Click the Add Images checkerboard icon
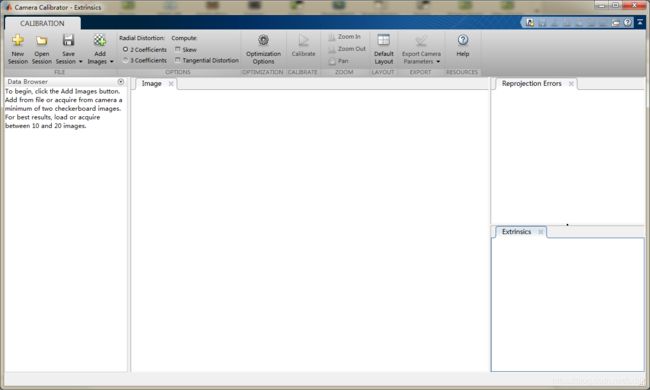 100,40
